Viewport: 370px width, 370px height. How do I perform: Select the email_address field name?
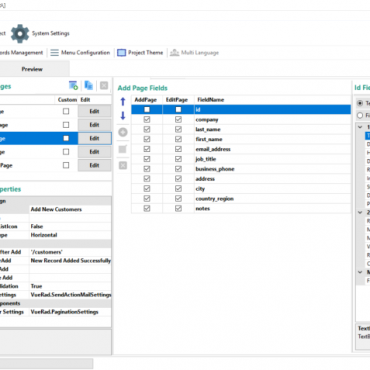[x=213, y=149]
